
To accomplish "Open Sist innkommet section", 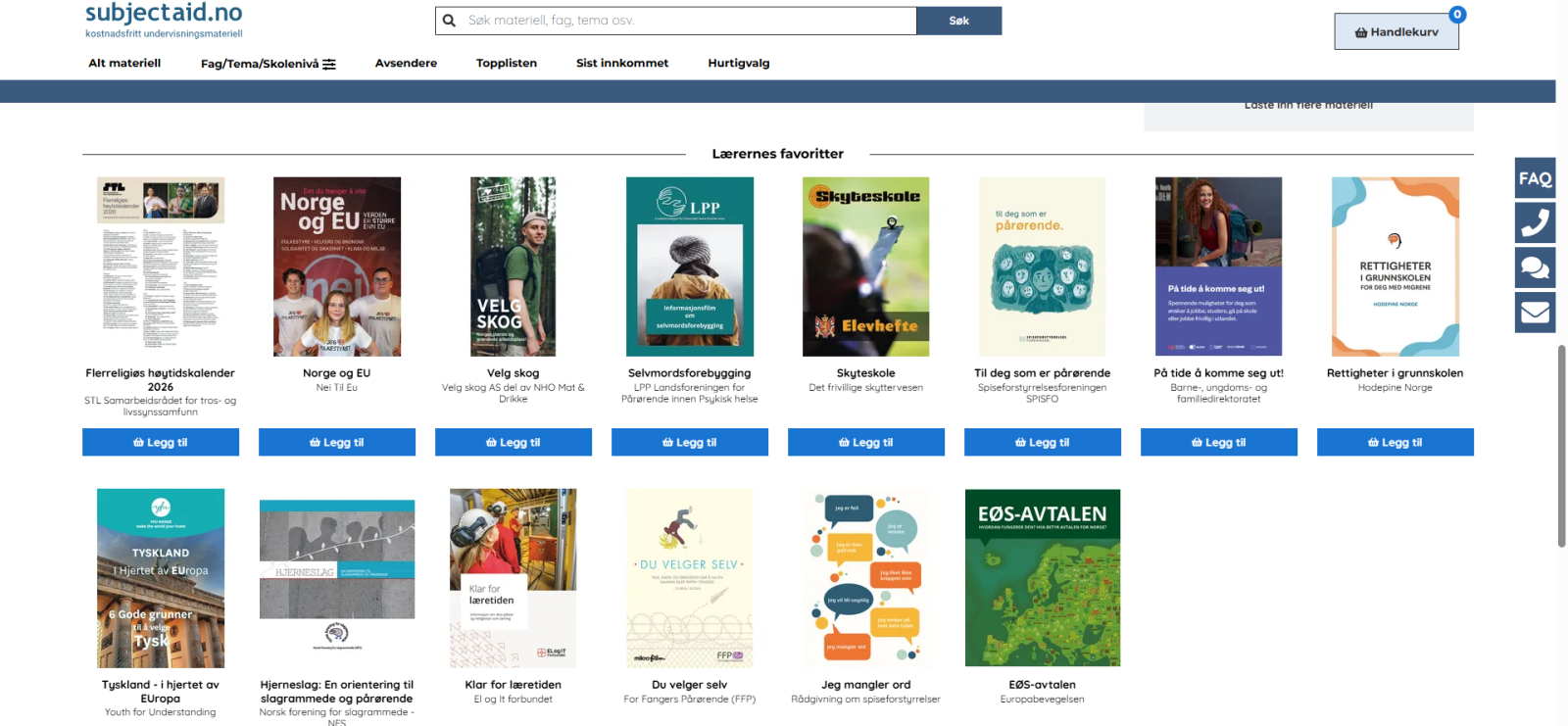I will [621, 63].
